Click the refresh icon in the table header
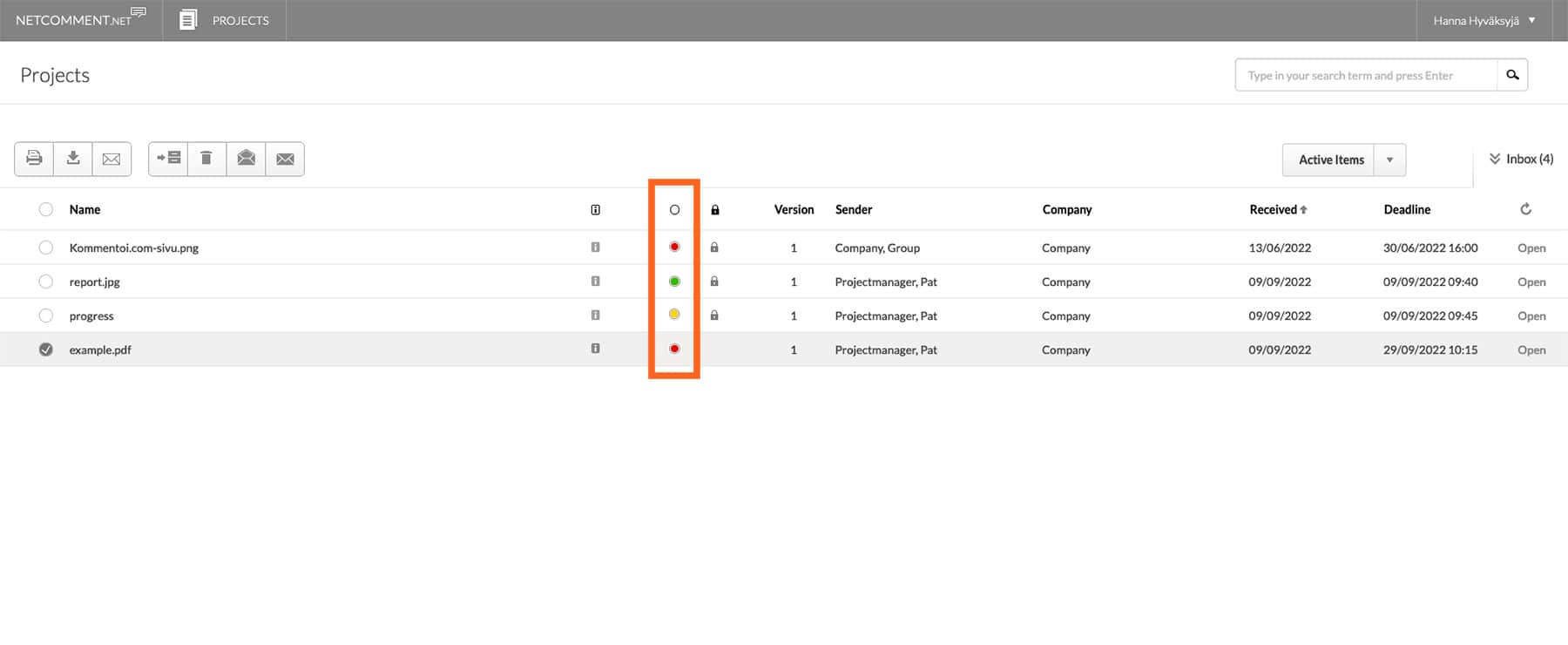Screen dimensions: 1568x645 pos(1525,209)
